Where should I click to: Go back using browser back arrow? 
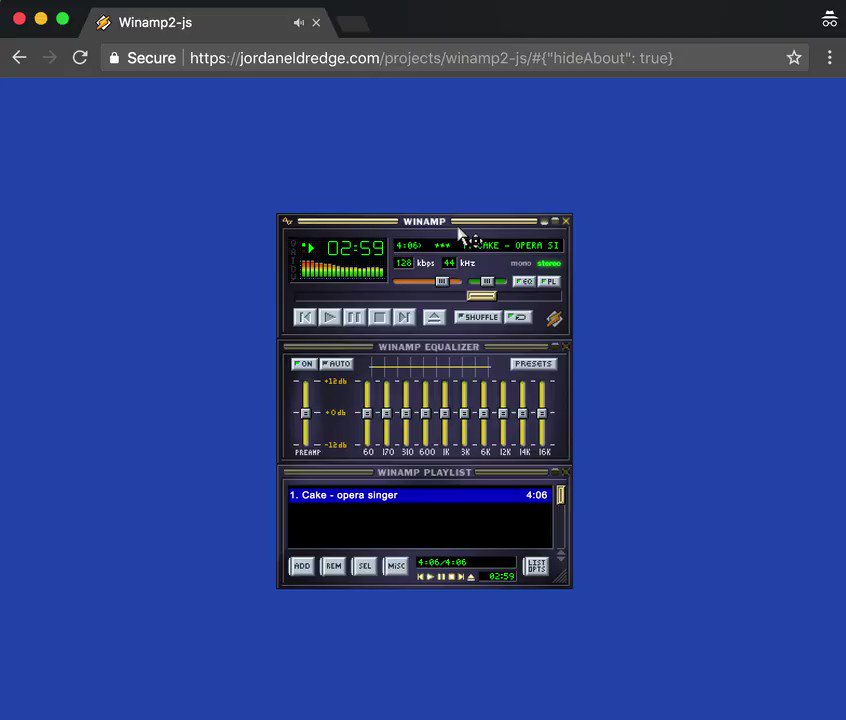(19, 57)
